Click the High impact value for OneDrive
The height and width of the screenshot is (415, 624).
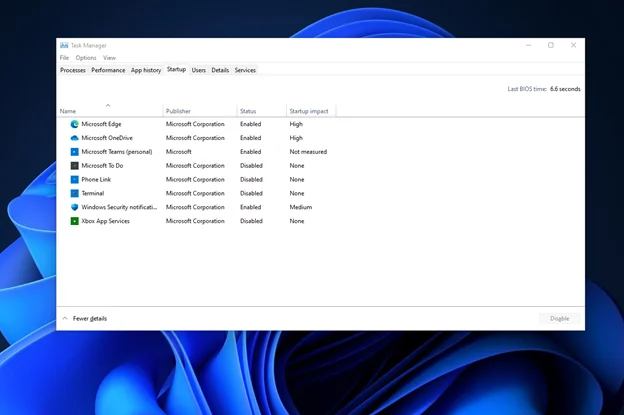click(296, 138)
